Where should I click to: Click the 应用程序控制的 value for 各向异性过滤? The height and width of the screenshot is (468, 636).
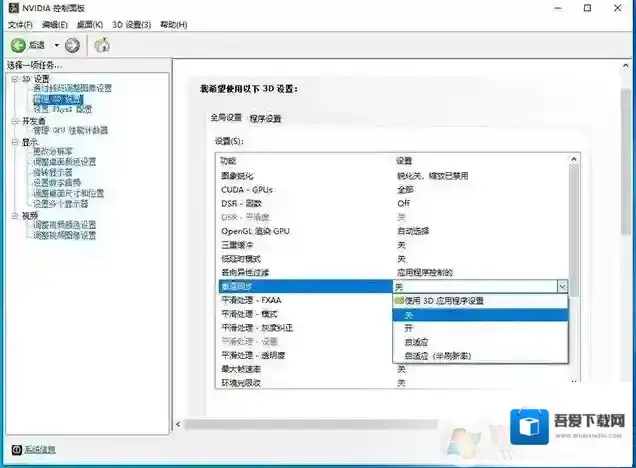tap(425, 273)
